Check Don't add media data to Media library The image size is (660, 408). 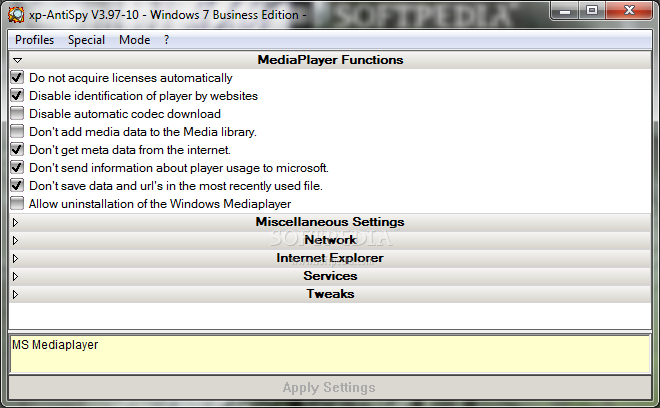click(17, 131)
